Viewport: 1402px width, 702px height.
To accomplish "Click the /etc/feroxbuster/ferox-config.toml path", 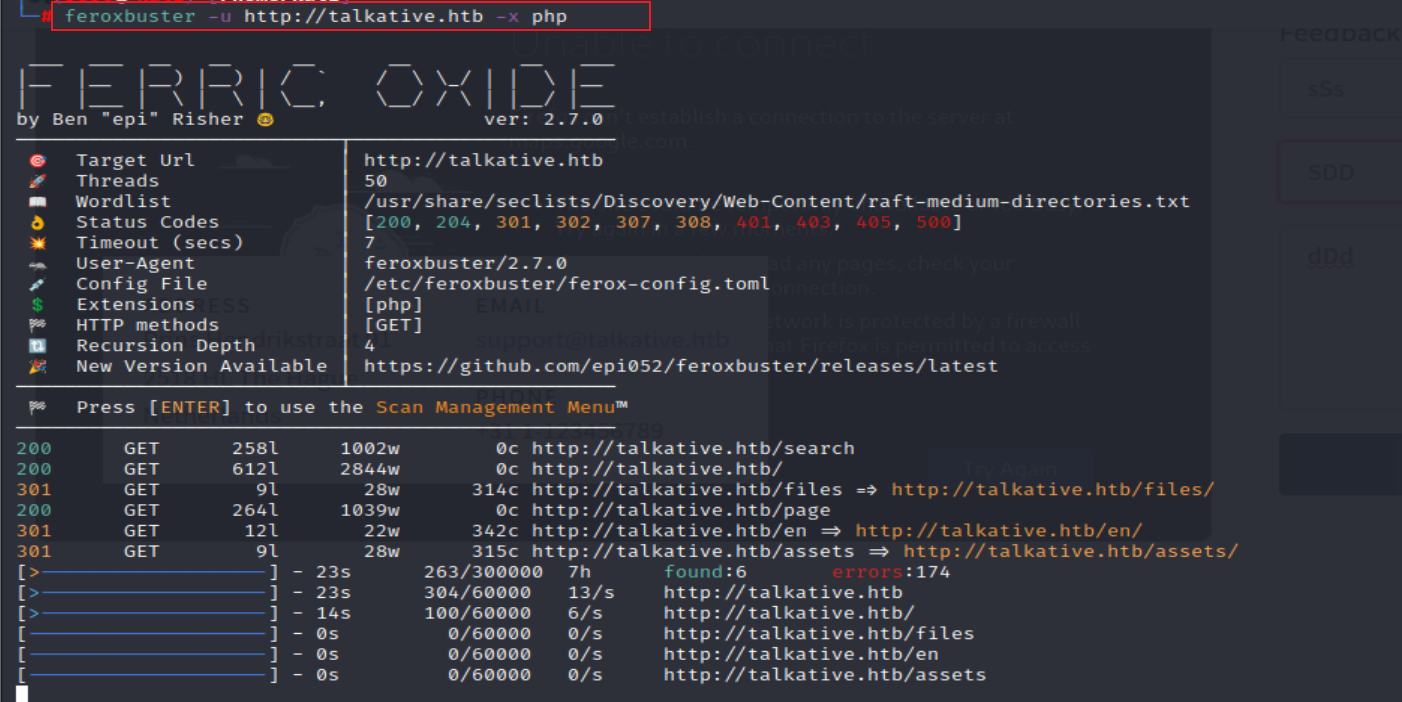I will click(x=567, y=284).
